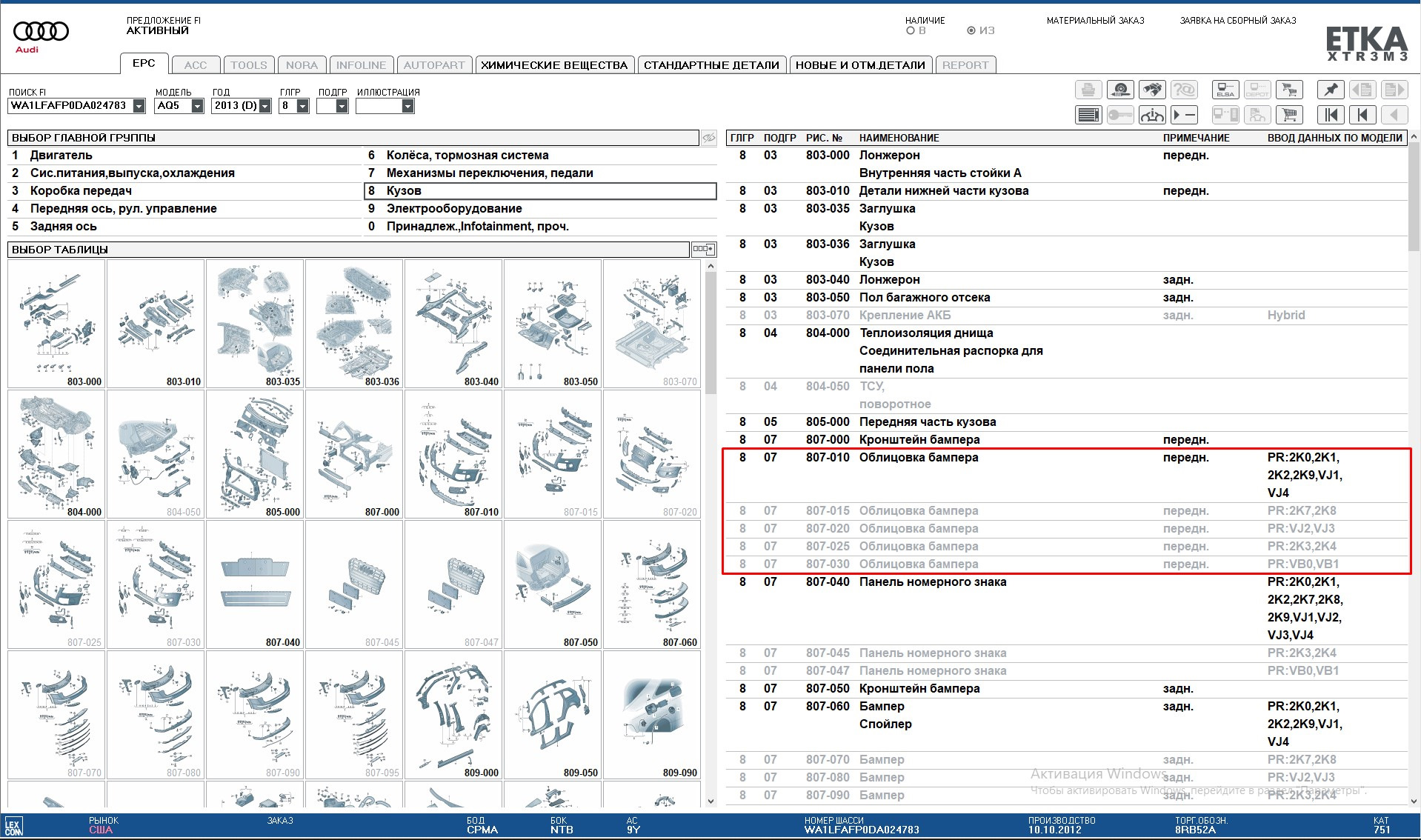Open the ПОДГР dropdown
Viewport: 1421px width, 840px height.
coord(342,106)
